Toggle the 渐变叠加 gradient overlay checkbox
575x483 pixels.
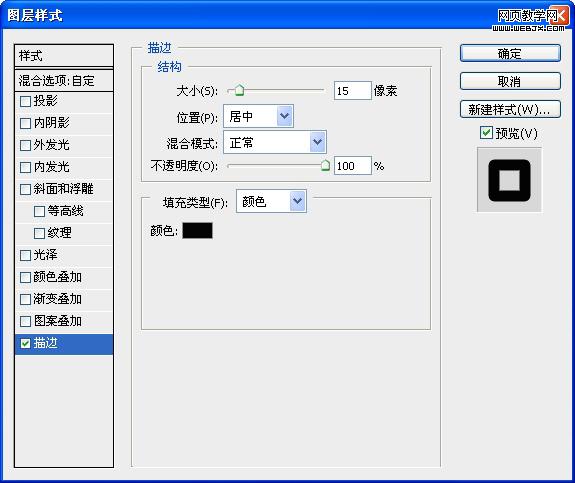tap(25, 299)
